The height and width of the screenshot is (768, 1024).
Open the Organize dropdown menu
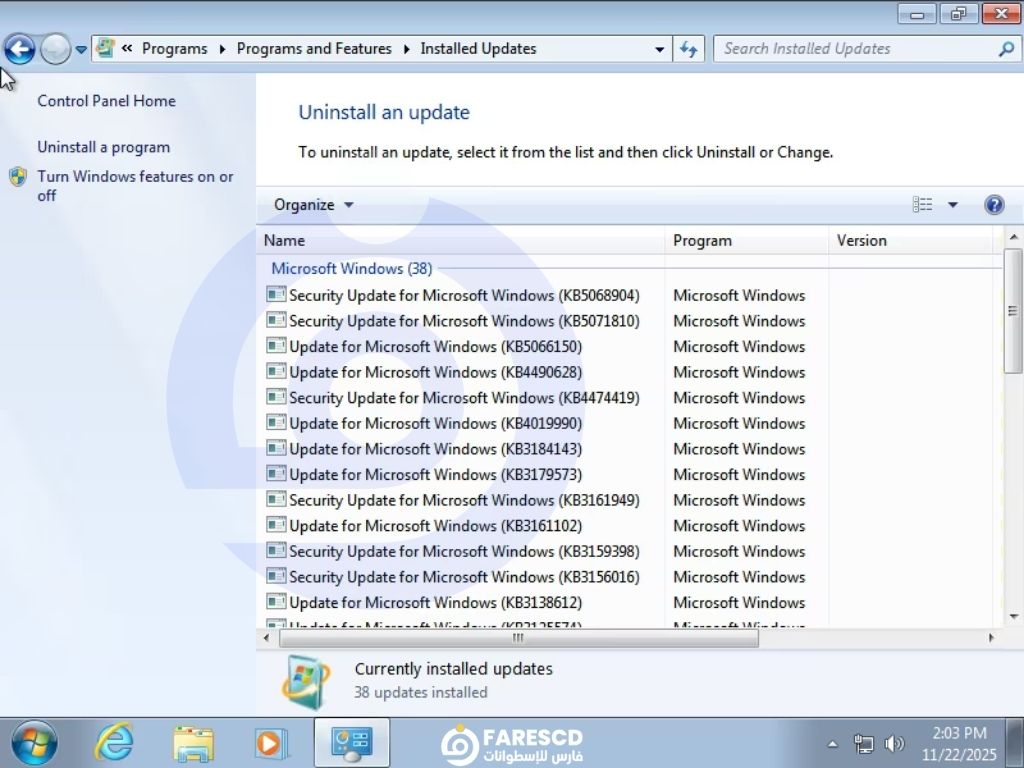(x=313, y=205)
